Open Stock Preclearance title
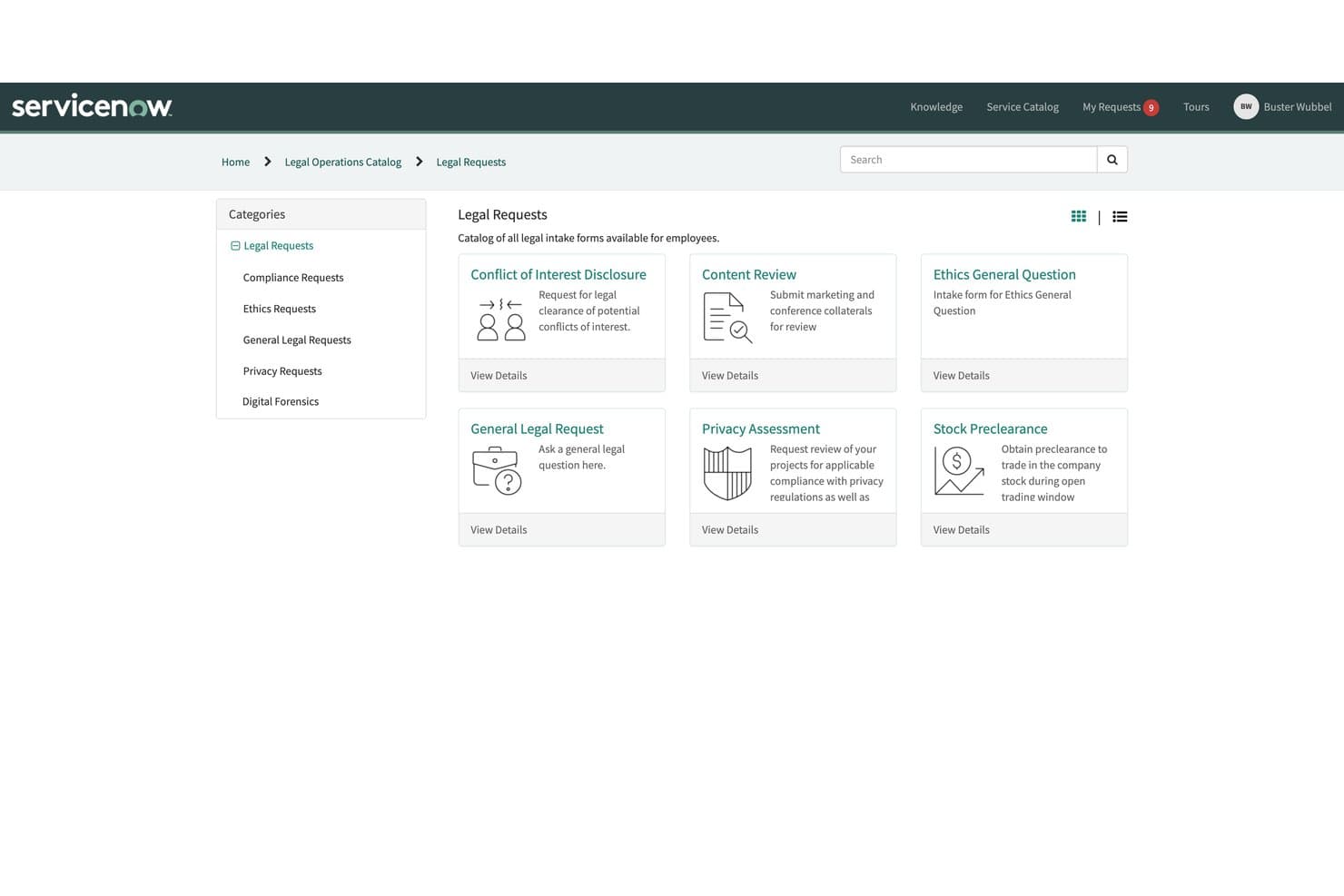This screenshot has height=896, width=1344. (x=990, y=428)
